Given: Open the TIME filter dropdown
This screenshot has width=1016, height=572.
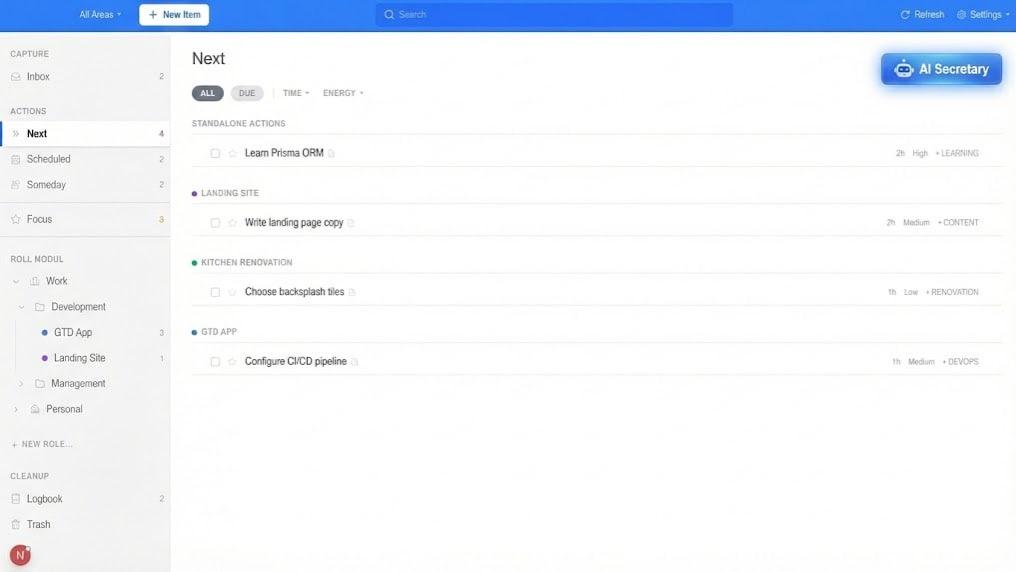Looking at the screenshot, I should tap(296, 93).
